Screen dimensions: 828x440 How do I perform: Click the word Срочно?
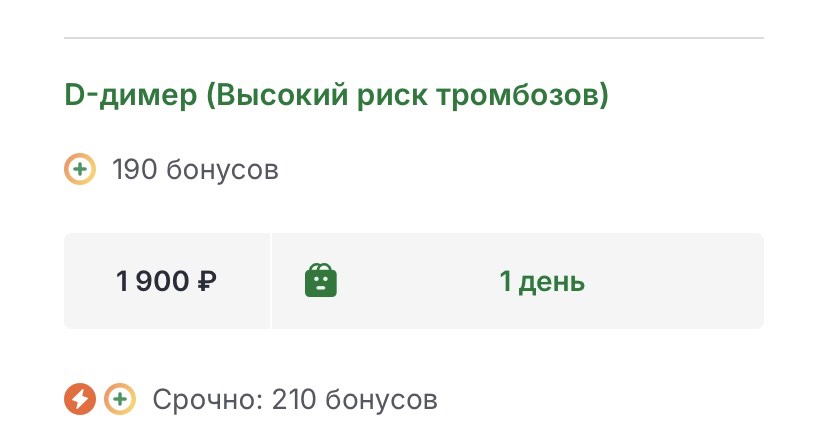pos(205,400)
